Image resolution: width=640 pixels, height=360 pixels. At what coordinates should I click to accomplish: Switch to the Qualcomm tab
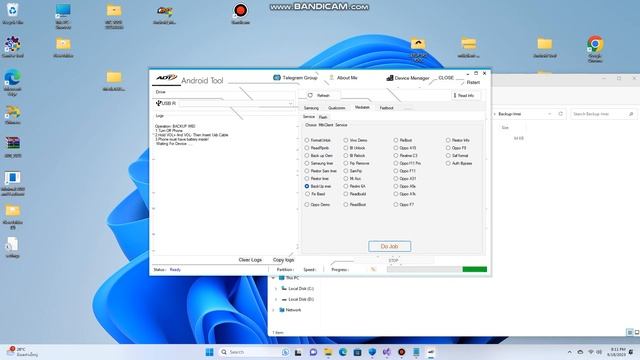pos(337,108)
